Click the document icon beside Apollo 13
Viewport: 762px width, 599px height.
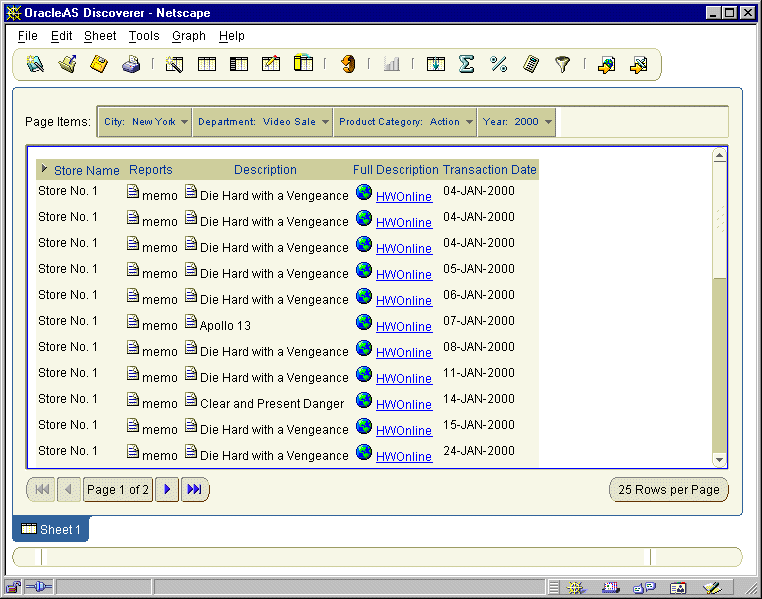[191, 322]
